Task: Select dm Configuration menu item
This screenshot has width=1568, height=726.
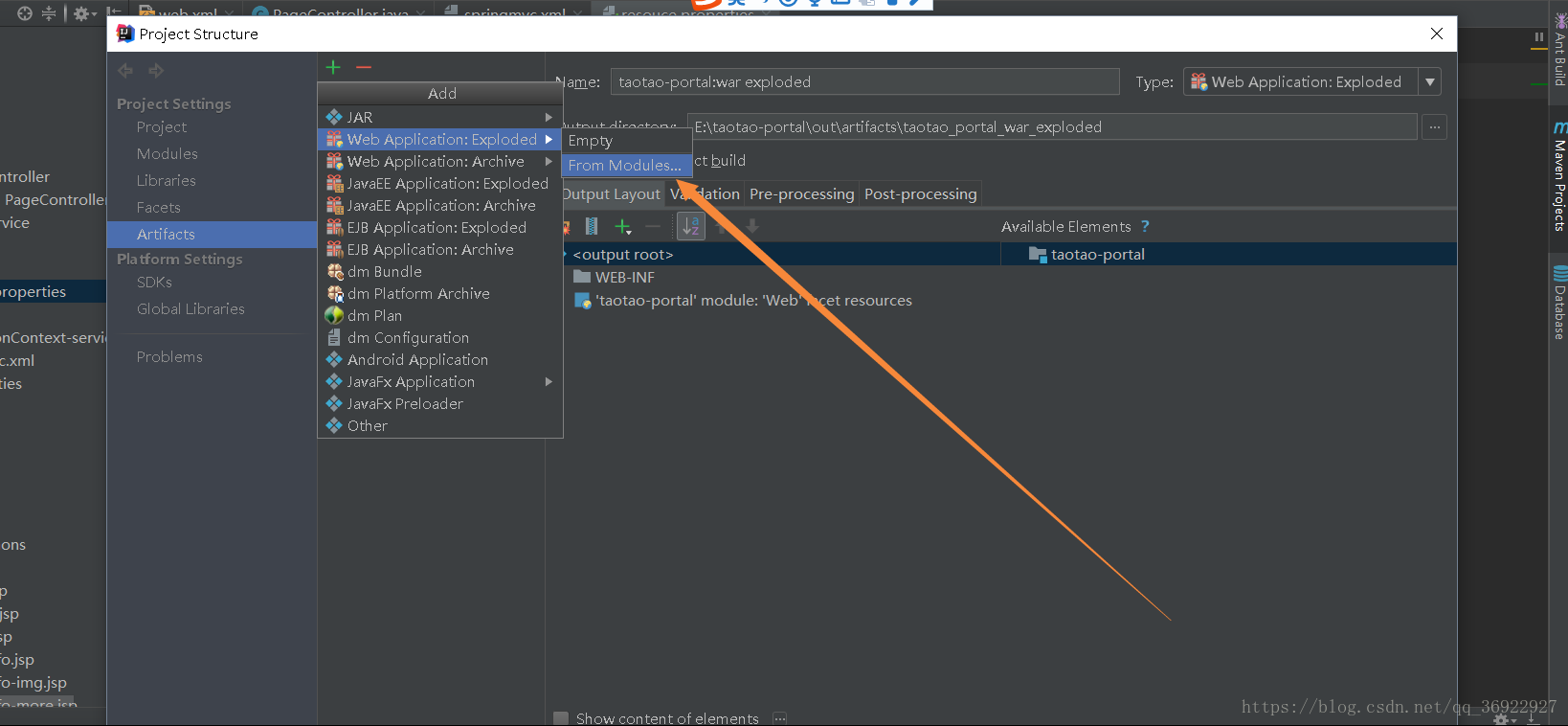Action: coord(440,337)
